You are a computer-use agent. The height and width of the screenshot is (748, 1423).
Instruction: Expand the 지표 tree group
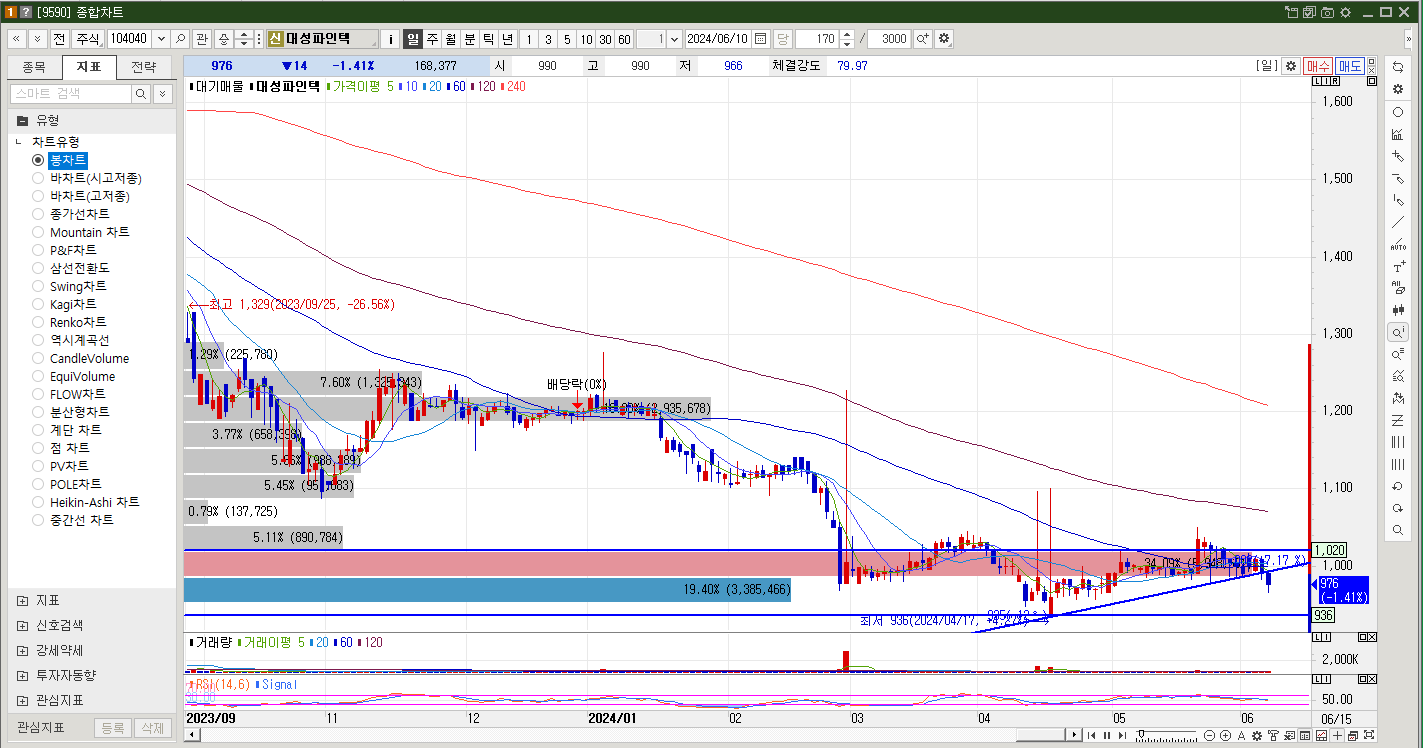click(22, 600)
